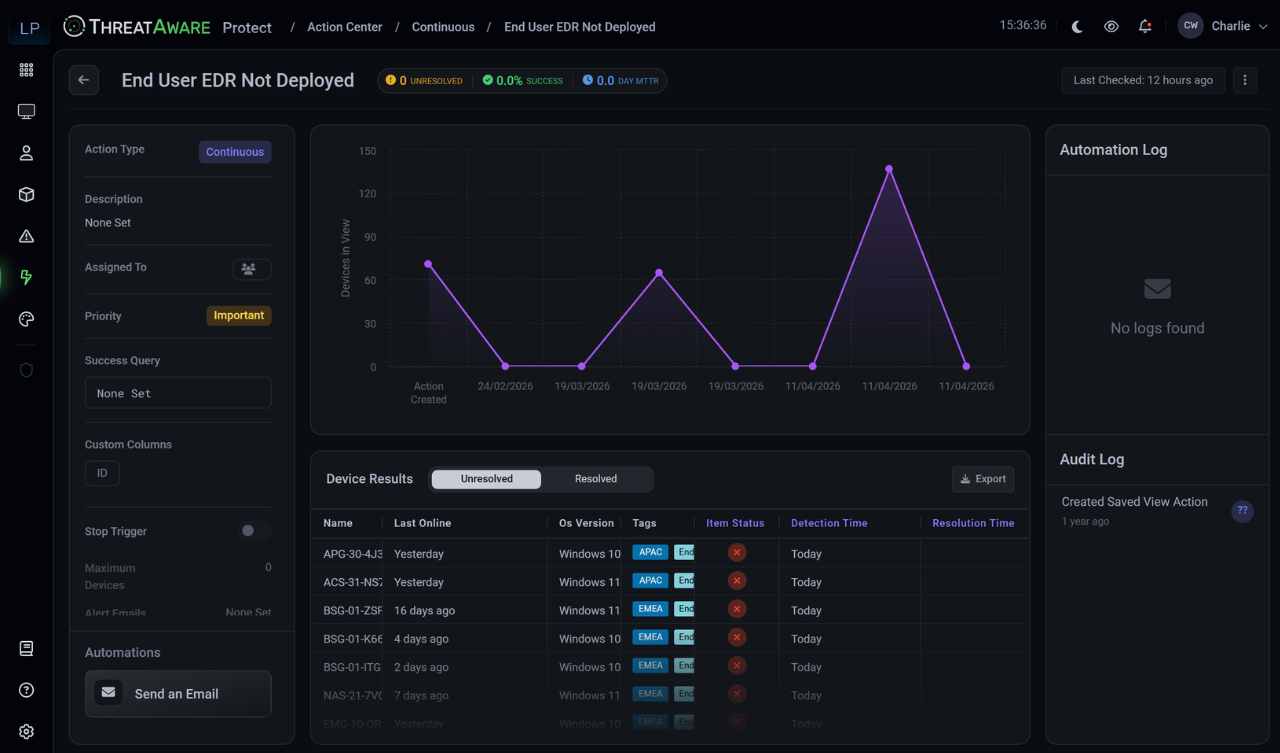Click the LP logo at top-left
The height and width of the screenshot is (753, 1280).
coord(30,28)
